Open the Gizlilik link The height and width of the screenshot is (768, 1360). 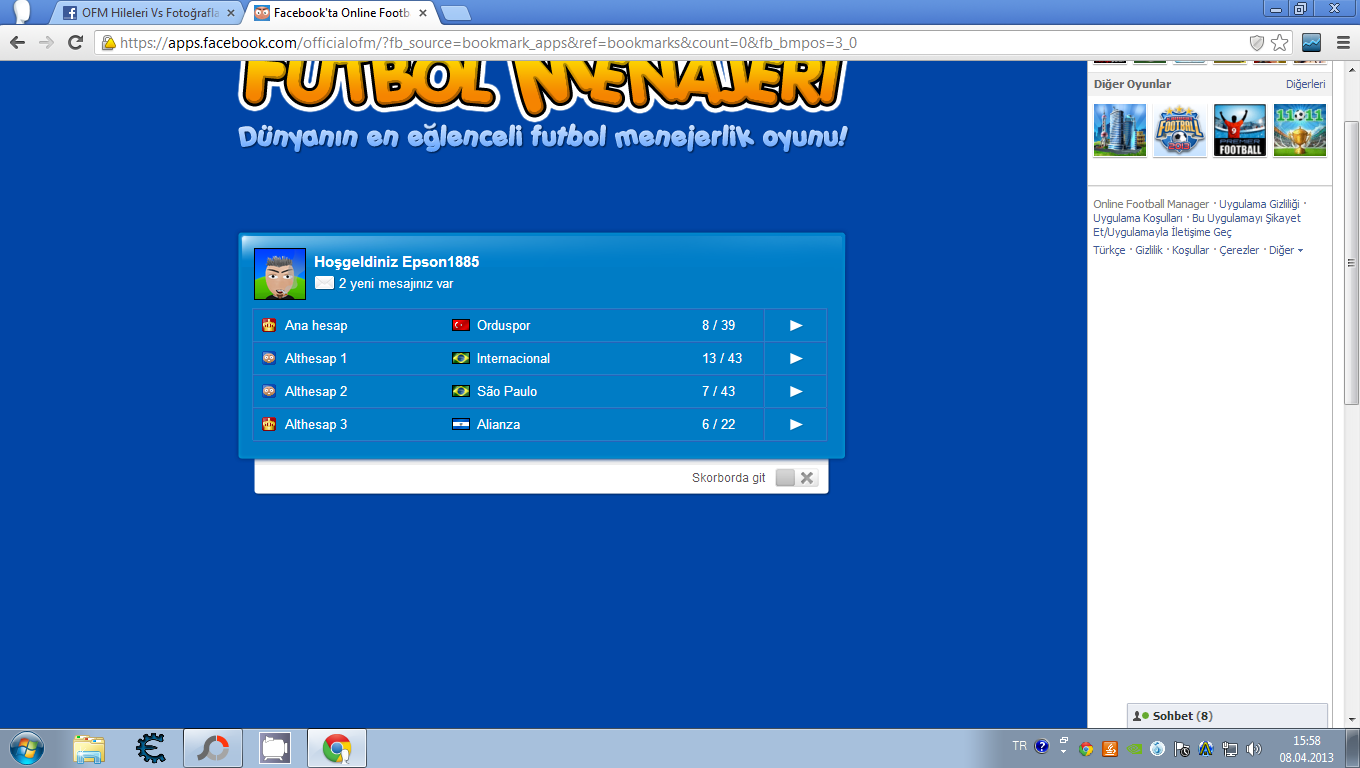click(1149, 250)
